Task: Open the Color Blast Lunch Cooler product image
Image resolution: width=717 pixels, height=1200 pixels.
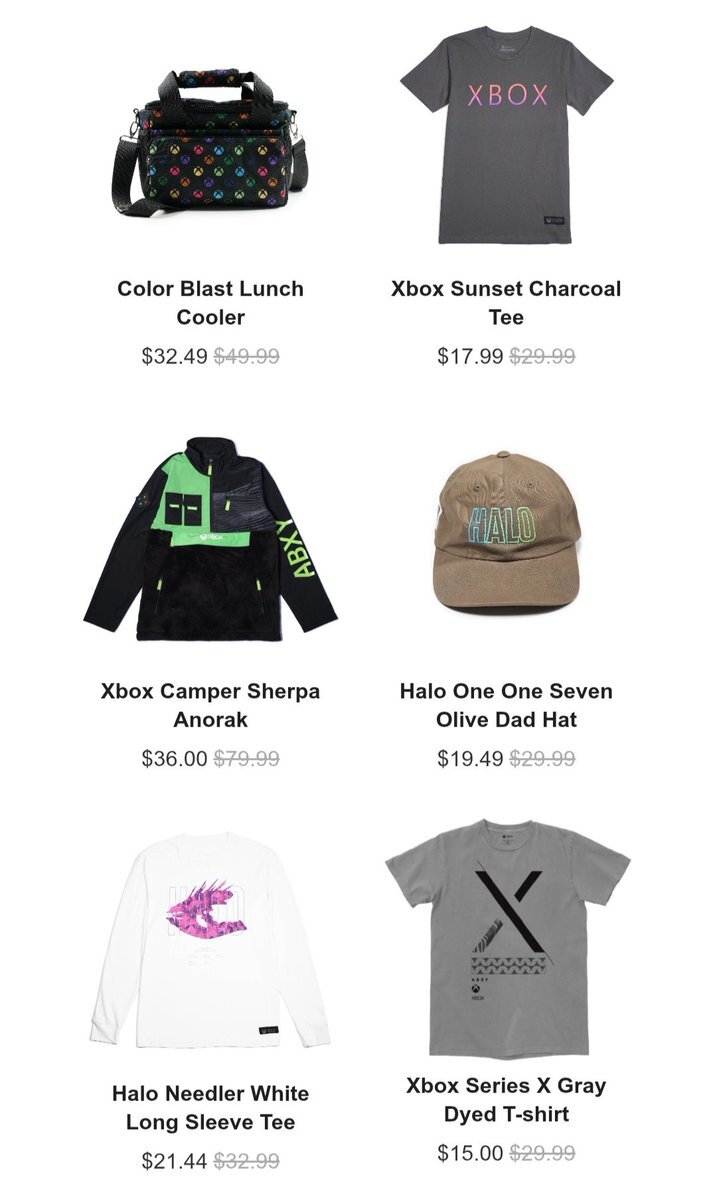Action: [210, 141]
